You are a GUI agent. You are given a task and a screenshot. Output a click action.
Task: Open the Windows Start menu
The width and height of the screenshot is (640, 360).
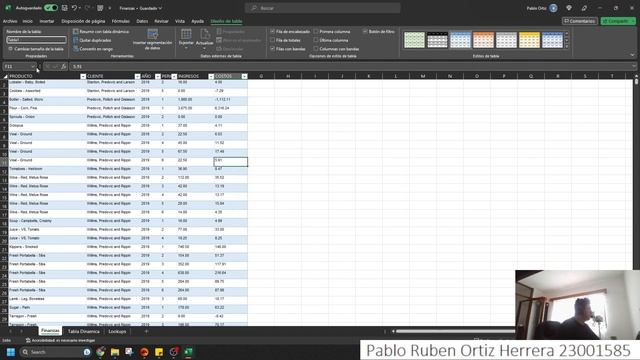coord(11,352)
